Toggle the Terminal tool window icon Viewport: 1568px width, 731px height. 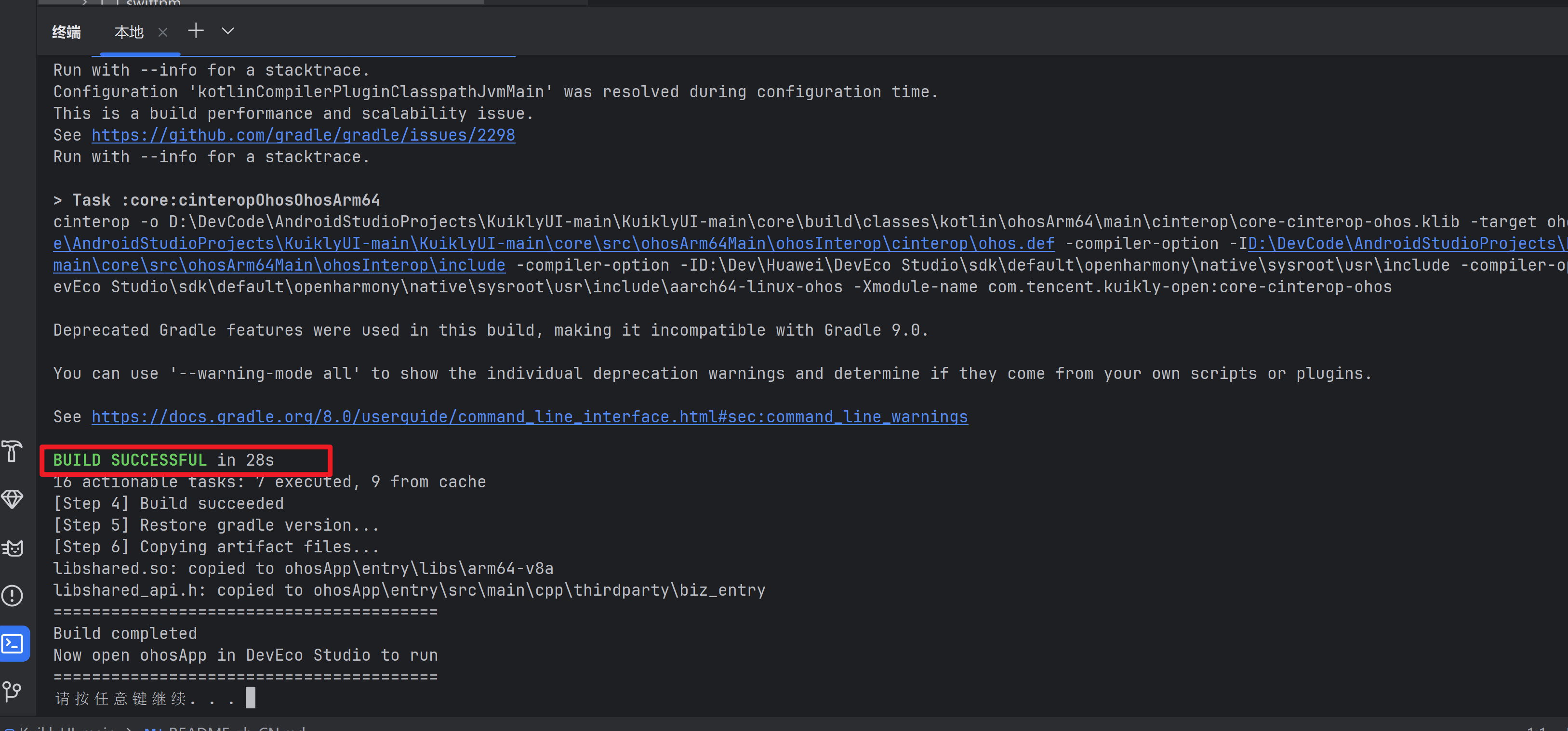tap(13, 643)
